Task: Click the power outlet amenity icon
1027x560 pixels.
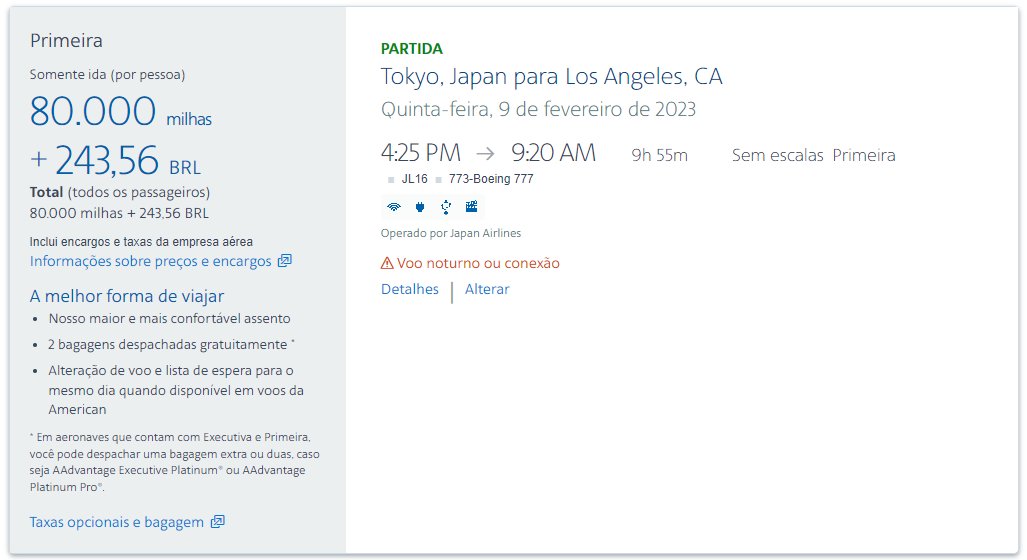Action: [420, 208]
